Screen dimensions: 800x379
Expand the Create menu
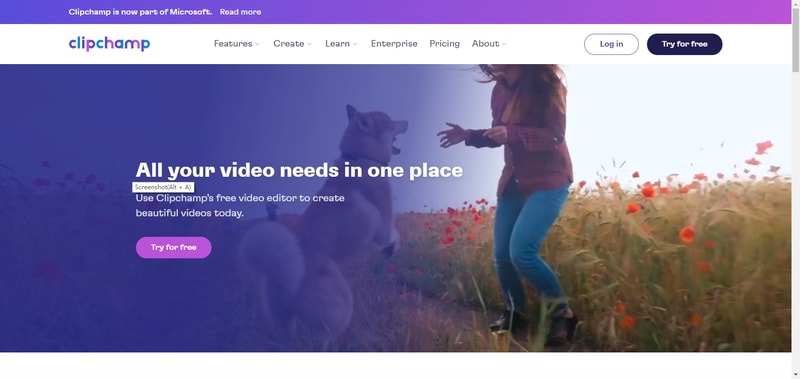[x=292, y=44]
